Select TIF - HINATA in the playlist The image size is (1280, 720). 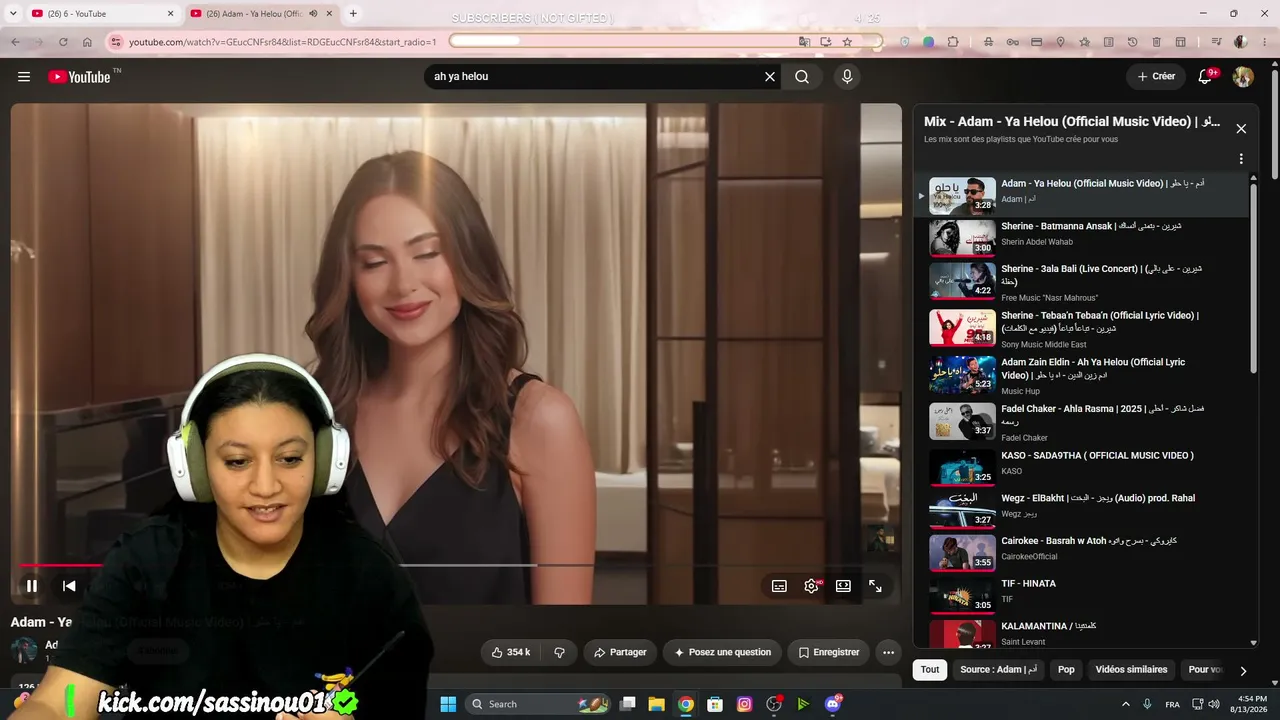point(1083,595)
